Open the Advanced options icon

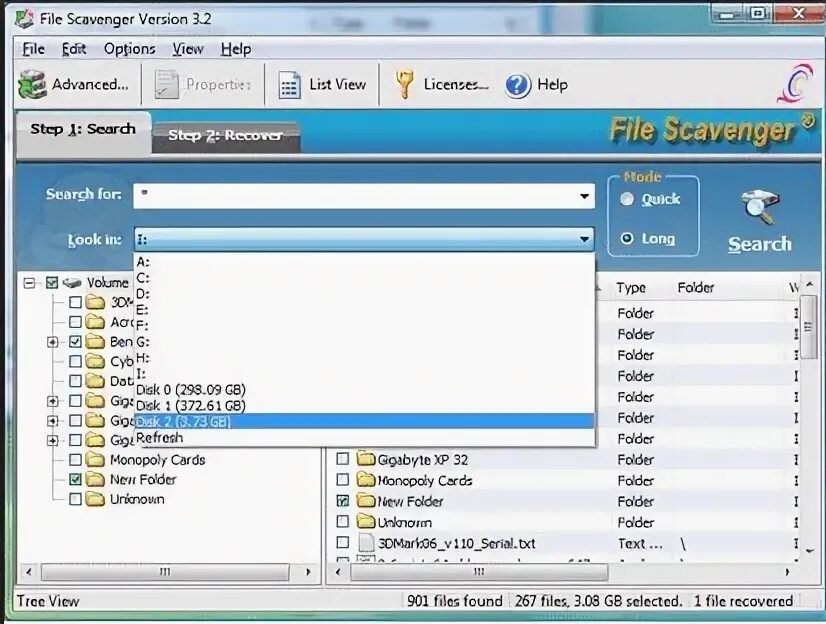(x=33, y=85)
